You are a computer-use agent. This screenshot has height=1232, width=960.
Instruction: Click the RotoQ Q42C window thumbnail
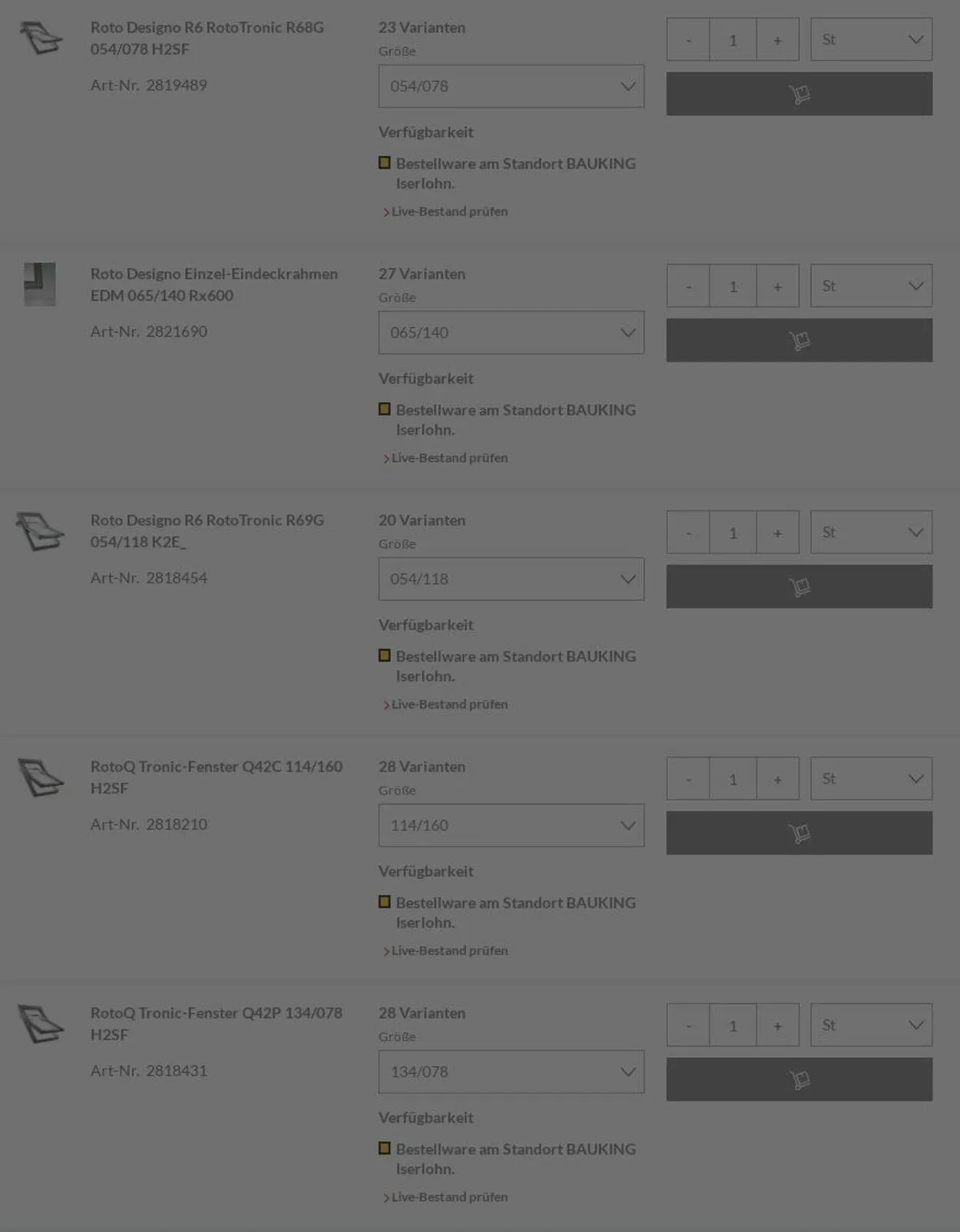tap(41, 777)
